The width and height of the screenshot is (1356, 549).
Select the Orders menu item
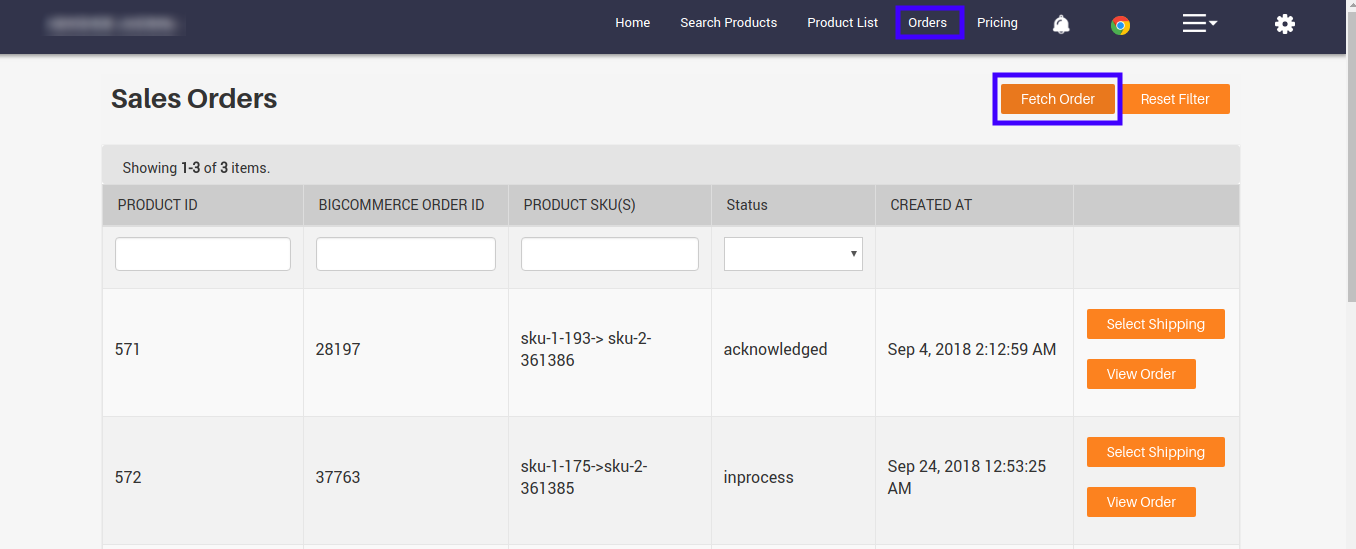(927, 23)
